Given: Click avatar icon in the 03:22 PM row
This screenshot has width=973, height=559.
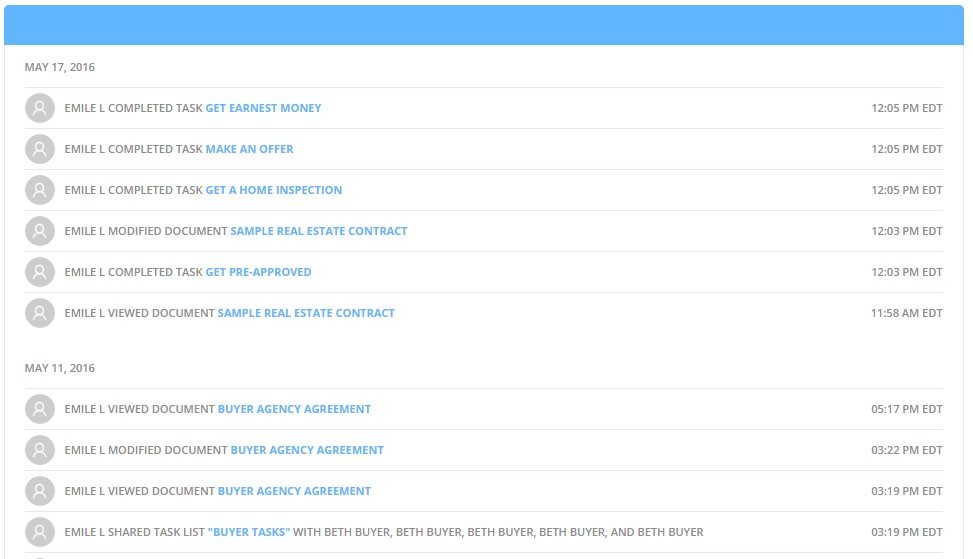Looking at the screenshot, I should pyautogui.click(x=40, y=450).
